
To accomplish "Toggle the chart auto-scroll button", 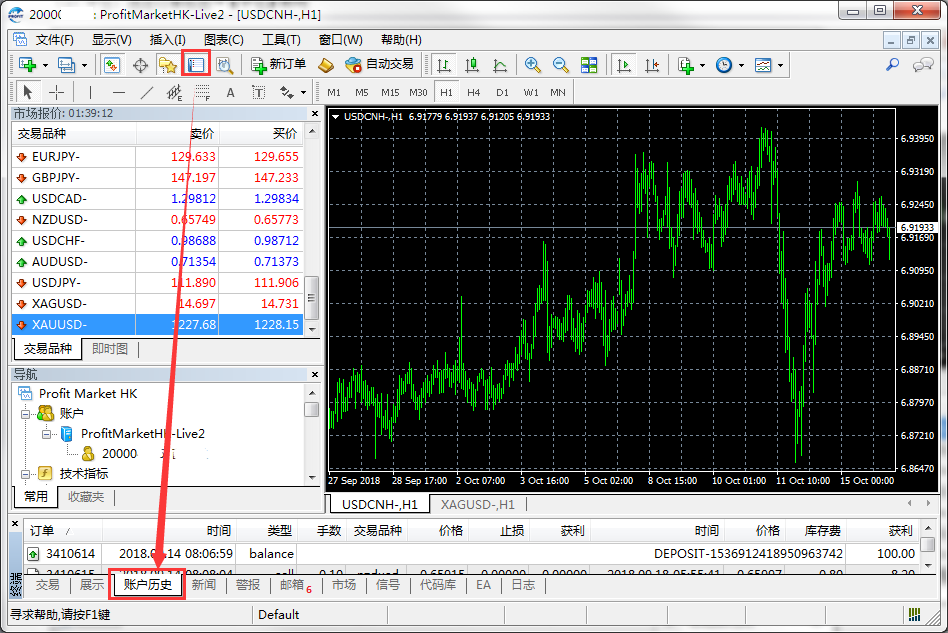I will point(624,65).
